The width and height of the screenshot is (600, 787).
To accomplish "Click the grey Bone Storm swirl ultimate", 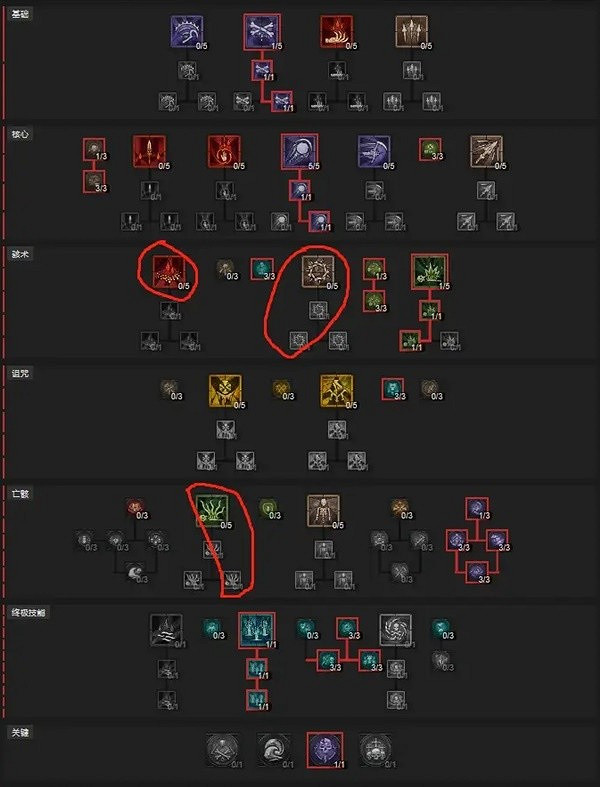I will click(396, 630).
